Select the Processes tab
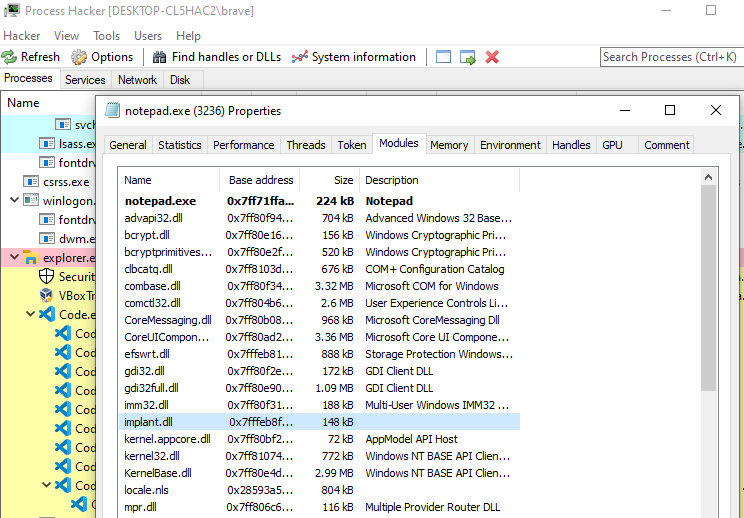This screenshot has width=744, height=518. click(28, 78)
